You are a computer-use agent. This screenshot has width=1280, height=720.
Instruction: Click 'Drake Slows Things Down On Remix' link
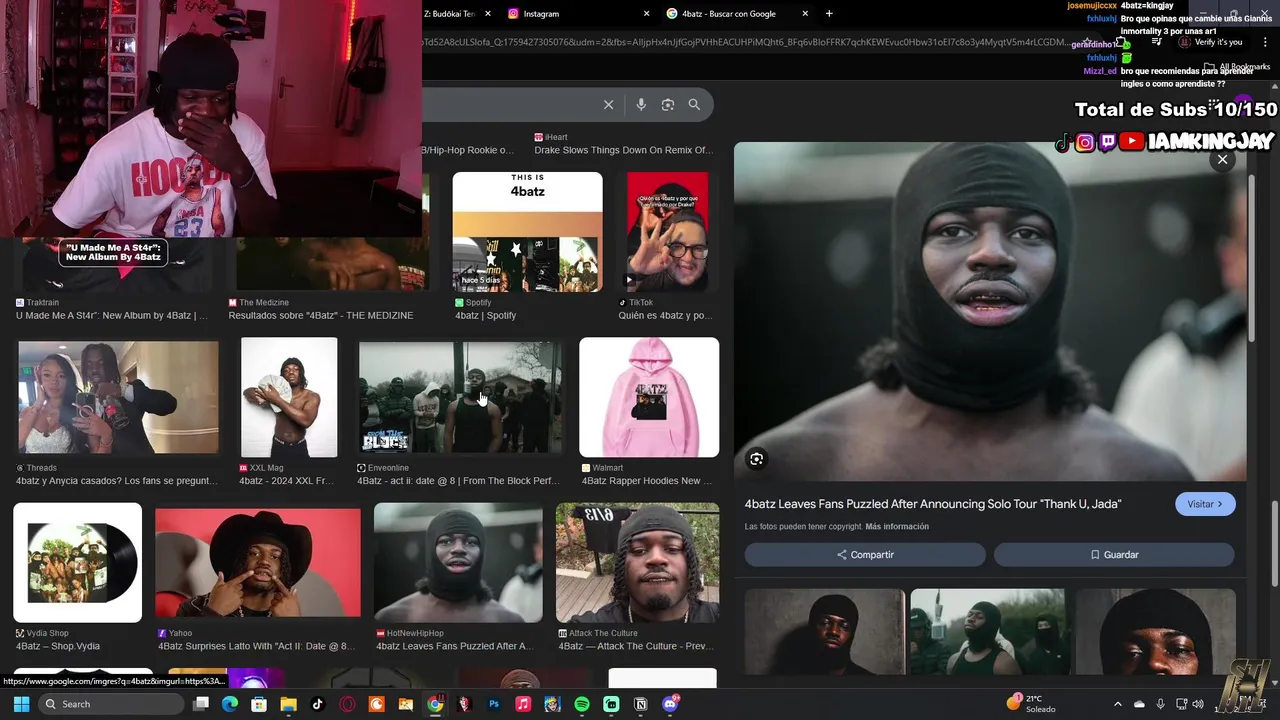(x=624, y=150)
